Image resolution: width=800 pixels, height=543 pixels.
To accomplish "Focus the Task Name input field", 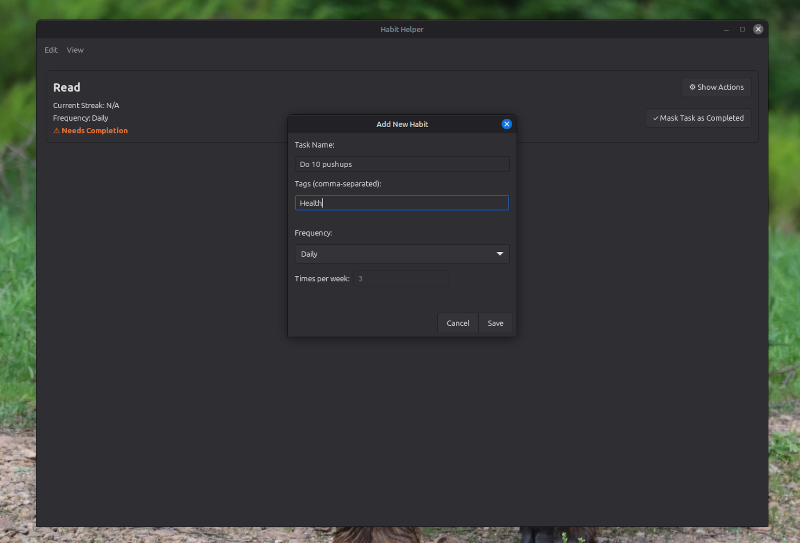I will [402, 164].
